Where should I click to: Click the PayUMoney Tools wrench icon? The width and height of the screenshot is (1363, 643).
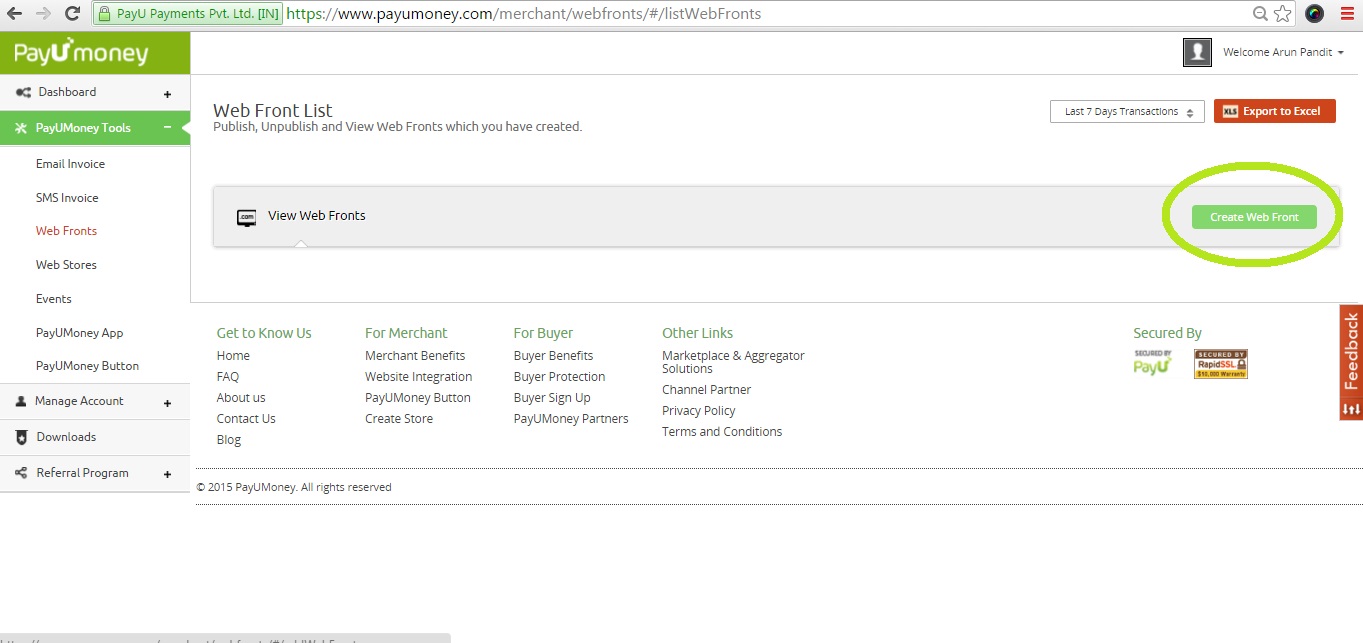(x=21, y=128)
